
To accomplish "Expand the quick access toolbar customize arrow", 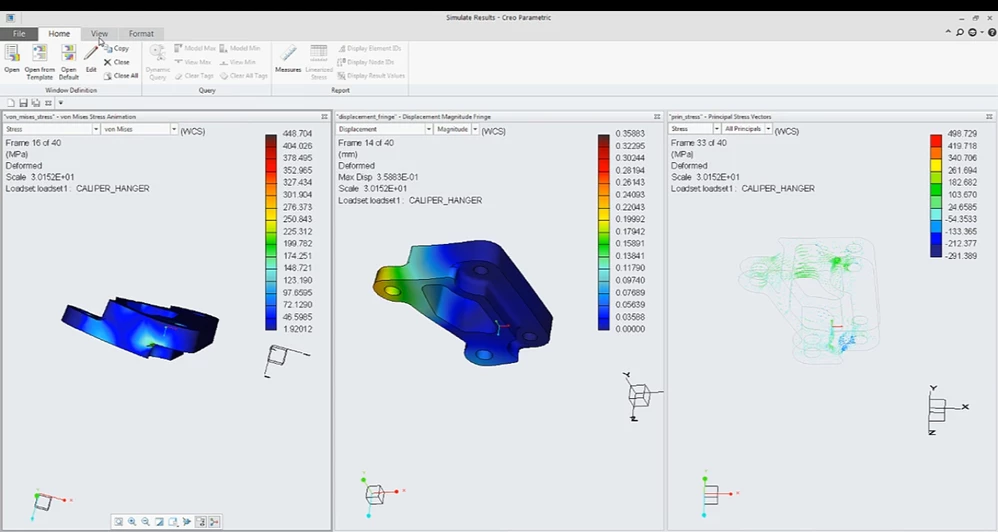I will click(60, 103).
